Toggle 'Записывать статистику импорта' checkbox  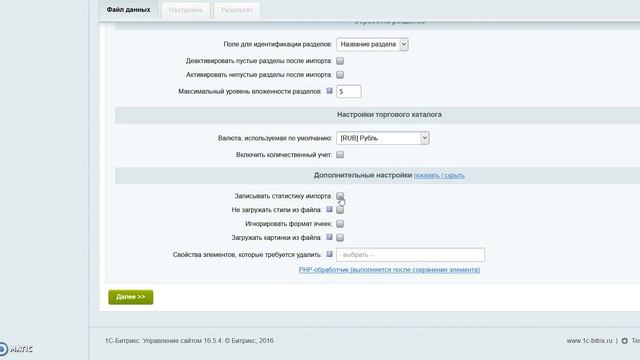click(x=340, y=196)
